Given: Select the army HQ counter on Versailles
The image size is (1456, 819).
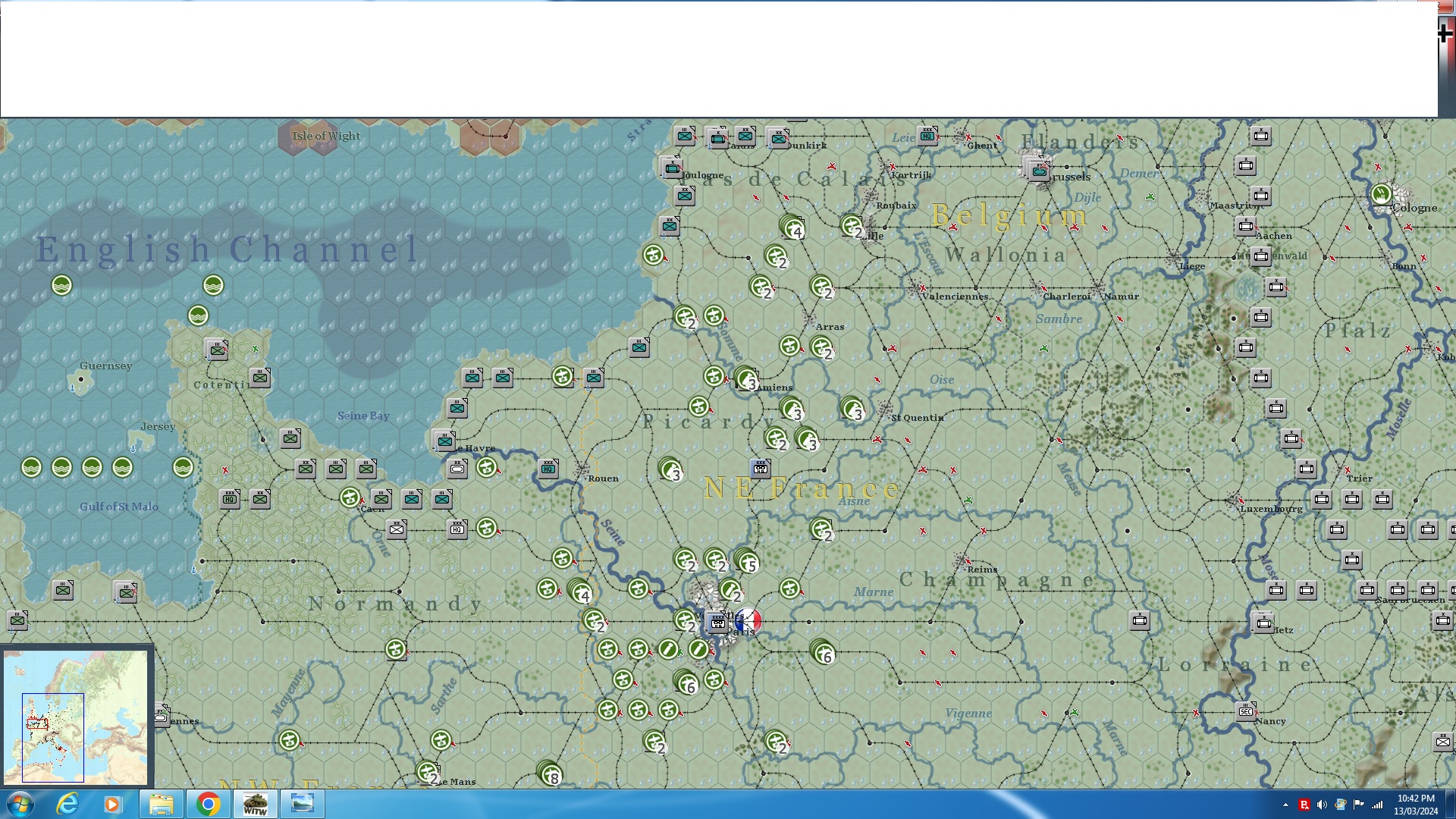Looking at the screenshot, I should pyautogui.click(x=717, y=623).
